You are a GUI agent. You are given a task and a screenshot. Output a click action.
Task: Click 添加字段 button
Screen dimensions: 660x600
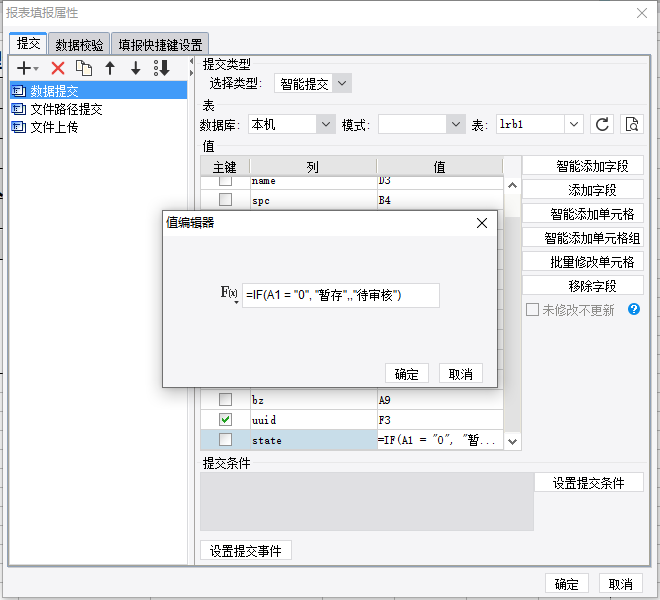tap(583, 189)
